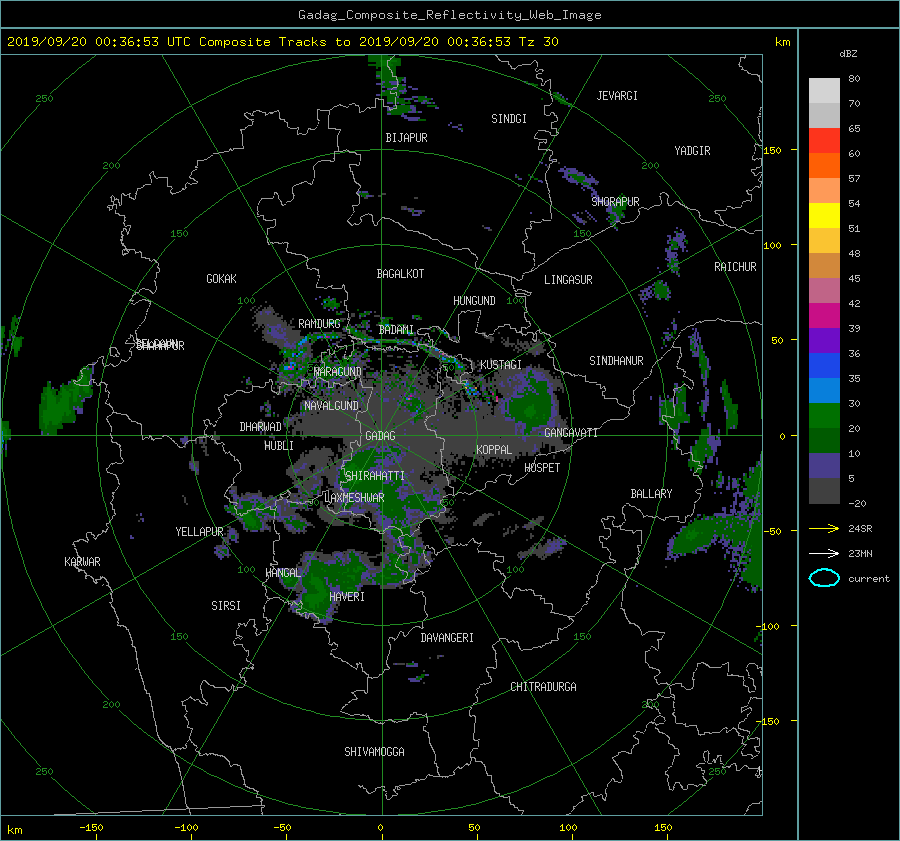Click the cyan current-storm ellipse in legend
This screenshot has height=841, width=900.
point(824,578)
